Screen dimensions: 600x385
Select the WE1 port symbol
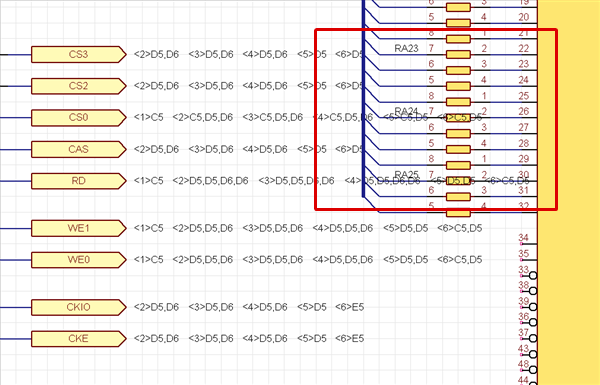[x=78, y=228]
